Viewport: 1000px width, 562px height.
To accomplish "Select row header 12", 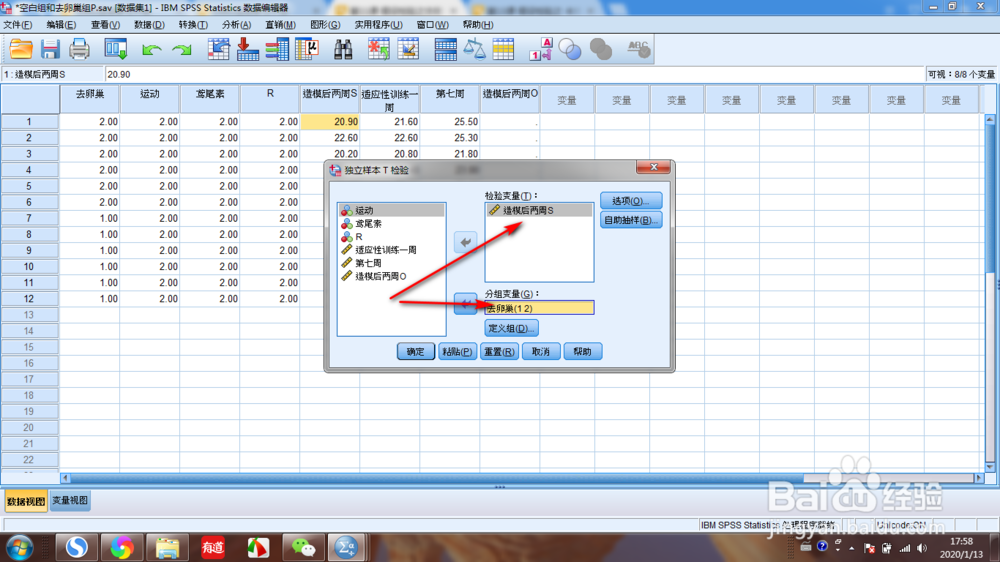I will (29, 299).
